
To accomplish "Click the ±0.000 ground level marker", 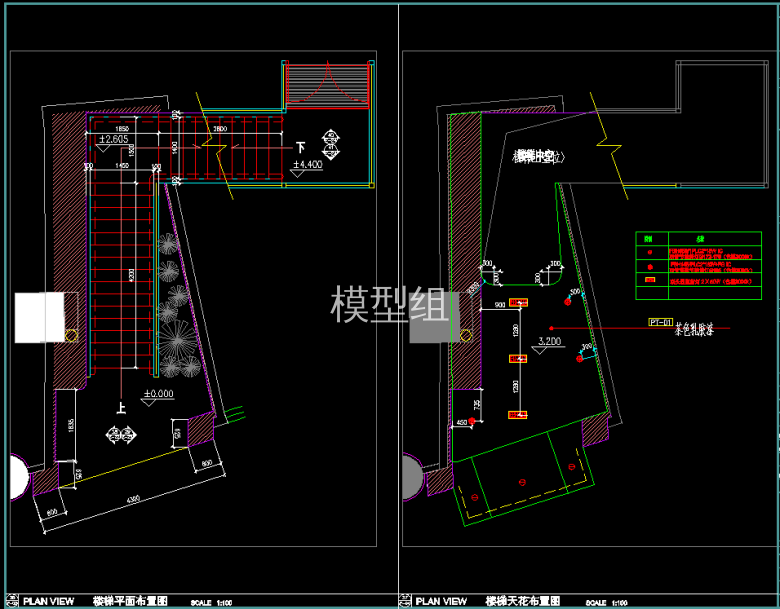I will 158,394.
